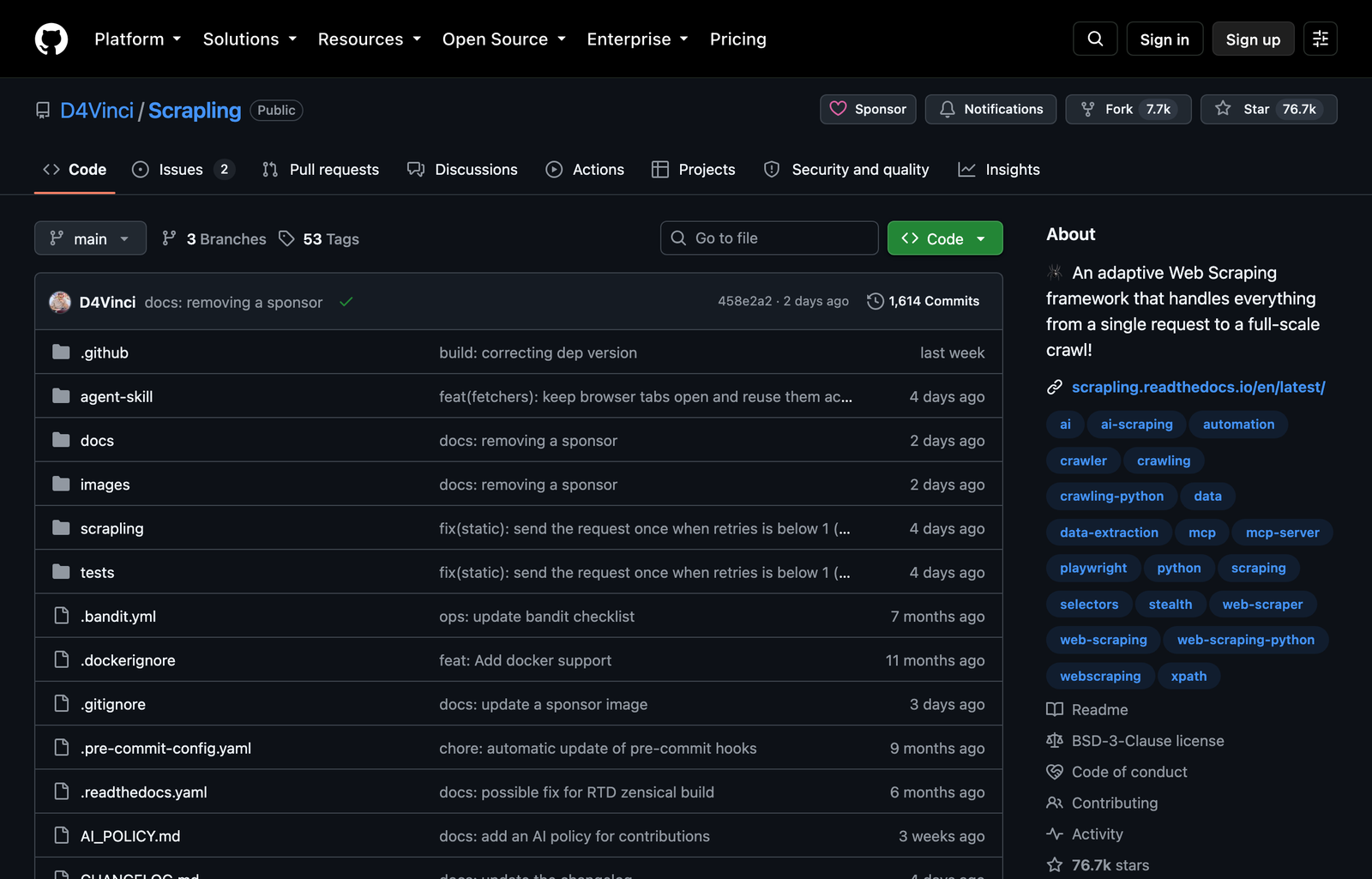Viewport: 1372px width, 879px height.
Task: Click the 3 Branches link
Action: tap(214, 238)
